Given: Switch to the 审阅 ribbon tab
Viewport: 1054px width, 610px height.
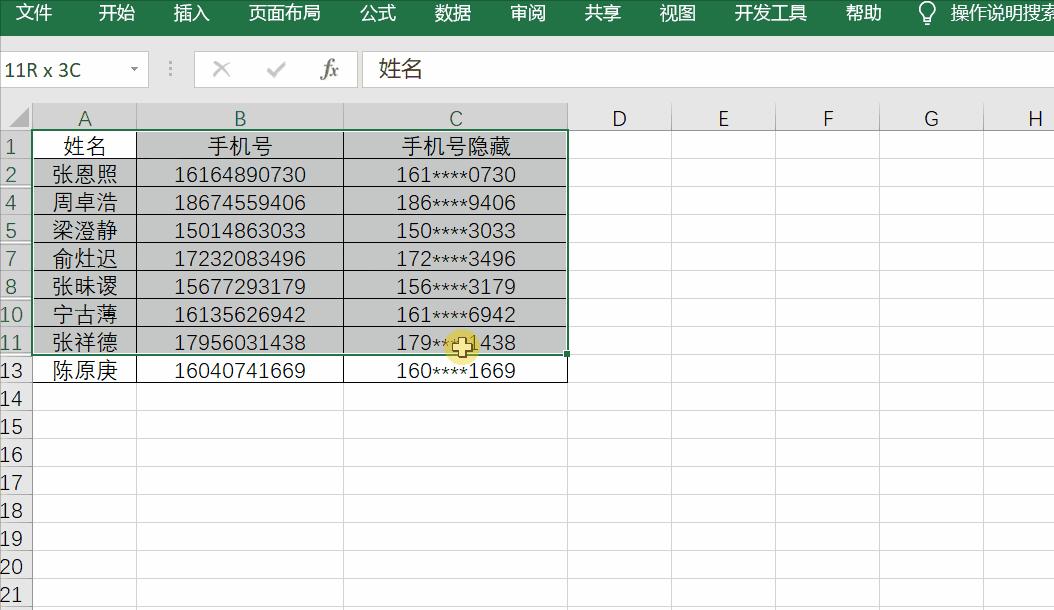Looking at the screenshot, I should point(527,14).
